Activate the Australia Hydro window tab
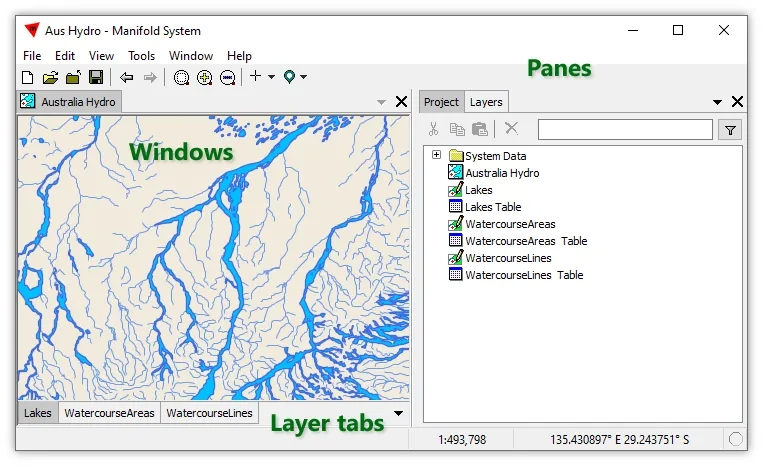The height and width of the screenshot is (466, 763). (x=69, y=102)
